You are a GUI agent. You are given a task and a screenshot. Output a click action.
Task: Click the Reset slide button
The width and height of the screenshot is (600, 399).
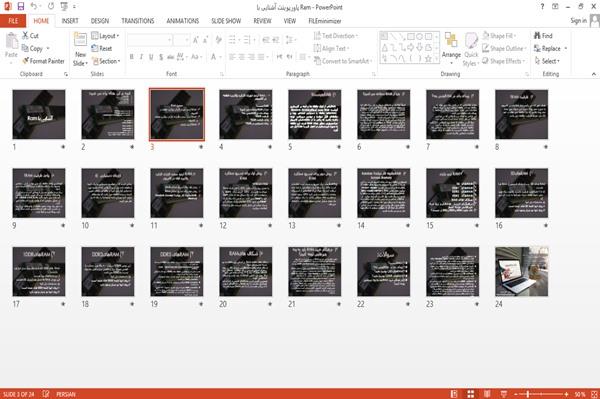coord(102,48)
